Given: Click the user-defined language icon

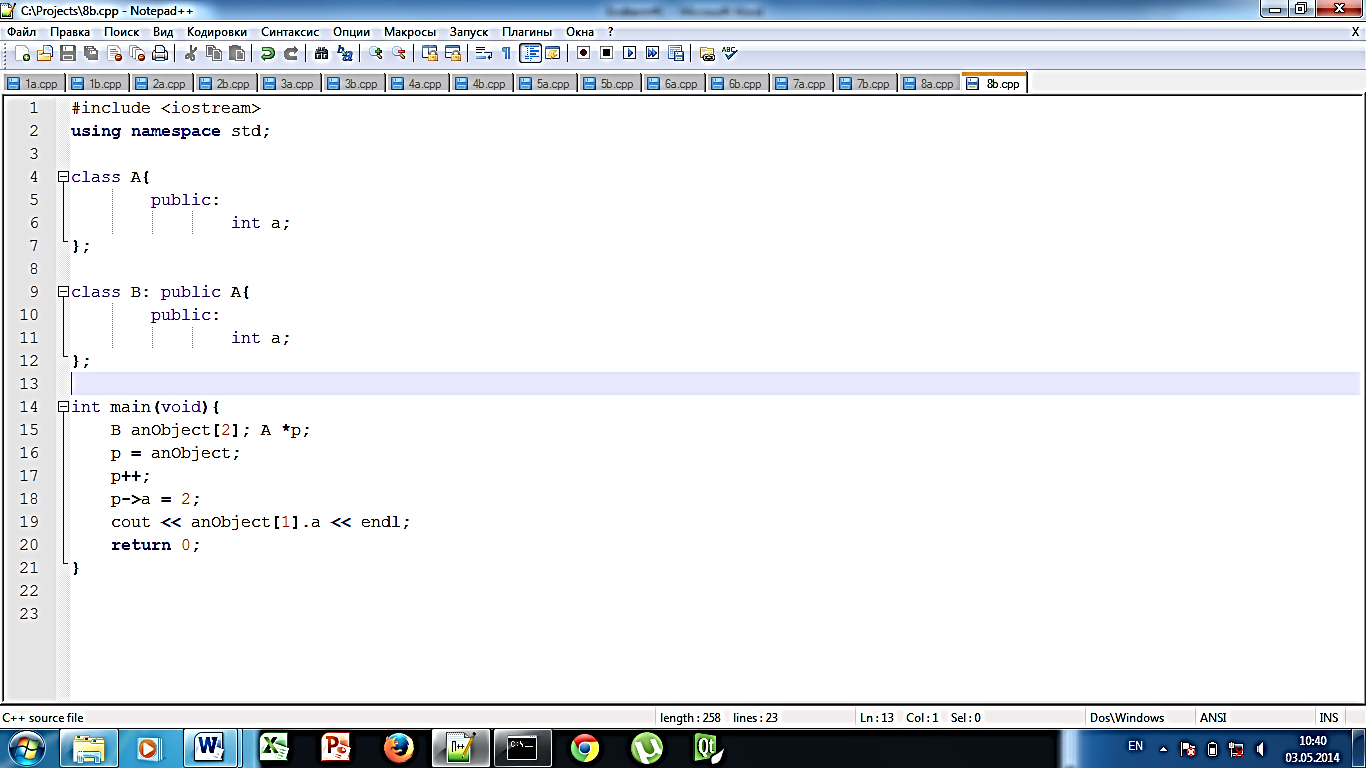Looking at the screenshot, I should tap(552, 53).
